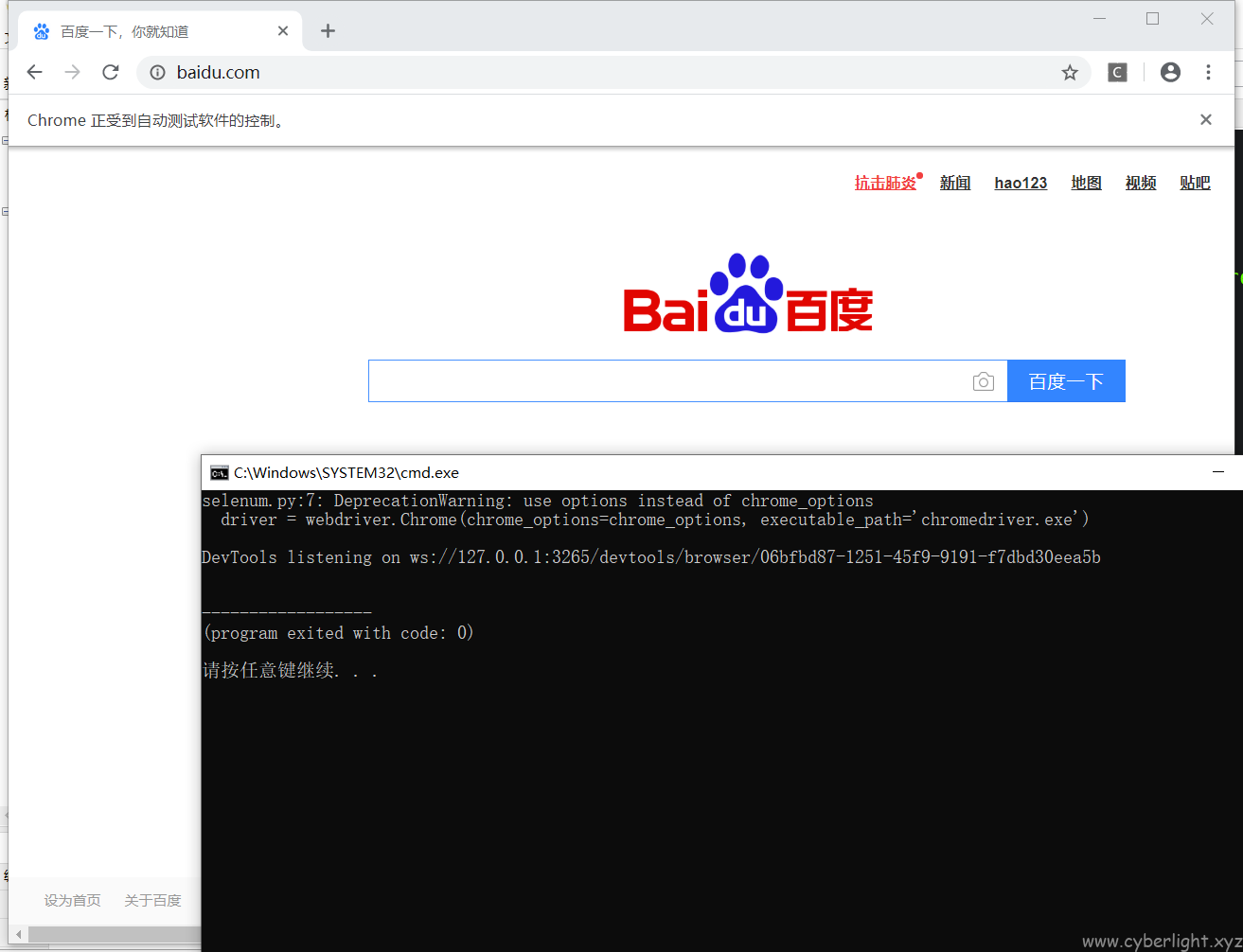The width and height of the screenshot is (1243, 952).
Task: Click the 百度一下 search button
Action: click(1066, 381)
